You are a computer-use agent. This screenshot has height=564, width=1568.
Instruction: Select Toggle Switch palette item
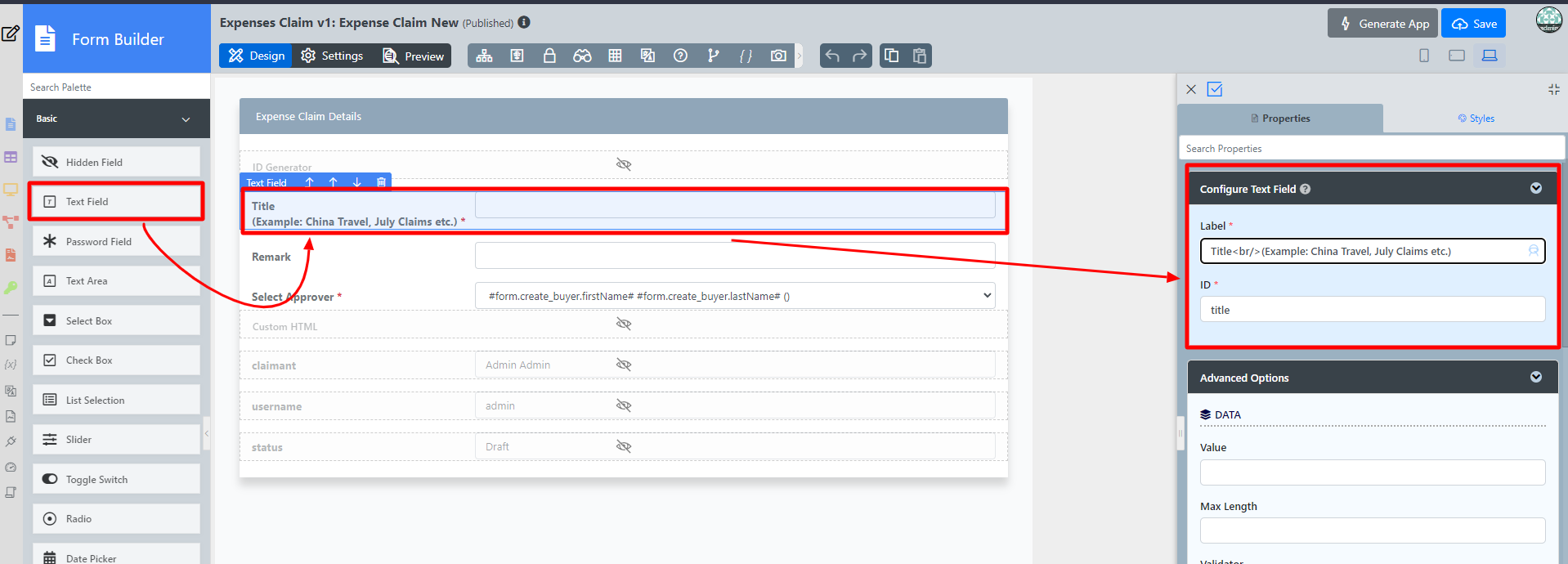tap(116, 479)
